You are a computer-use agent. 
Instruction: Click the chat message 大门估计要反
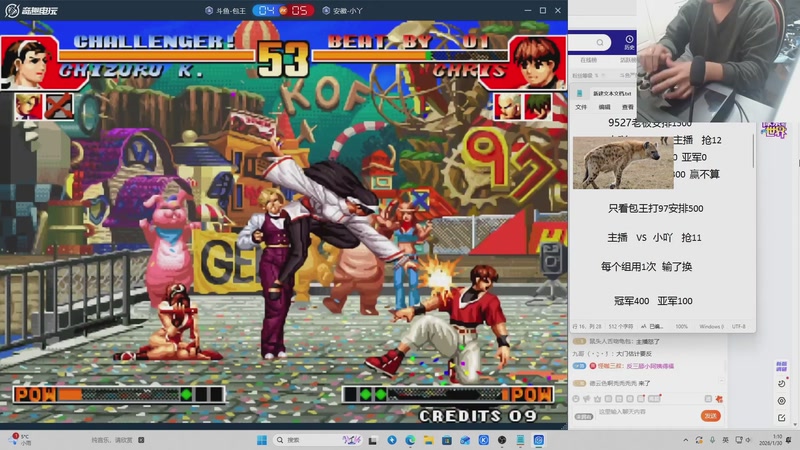click(x=634, y=354)
